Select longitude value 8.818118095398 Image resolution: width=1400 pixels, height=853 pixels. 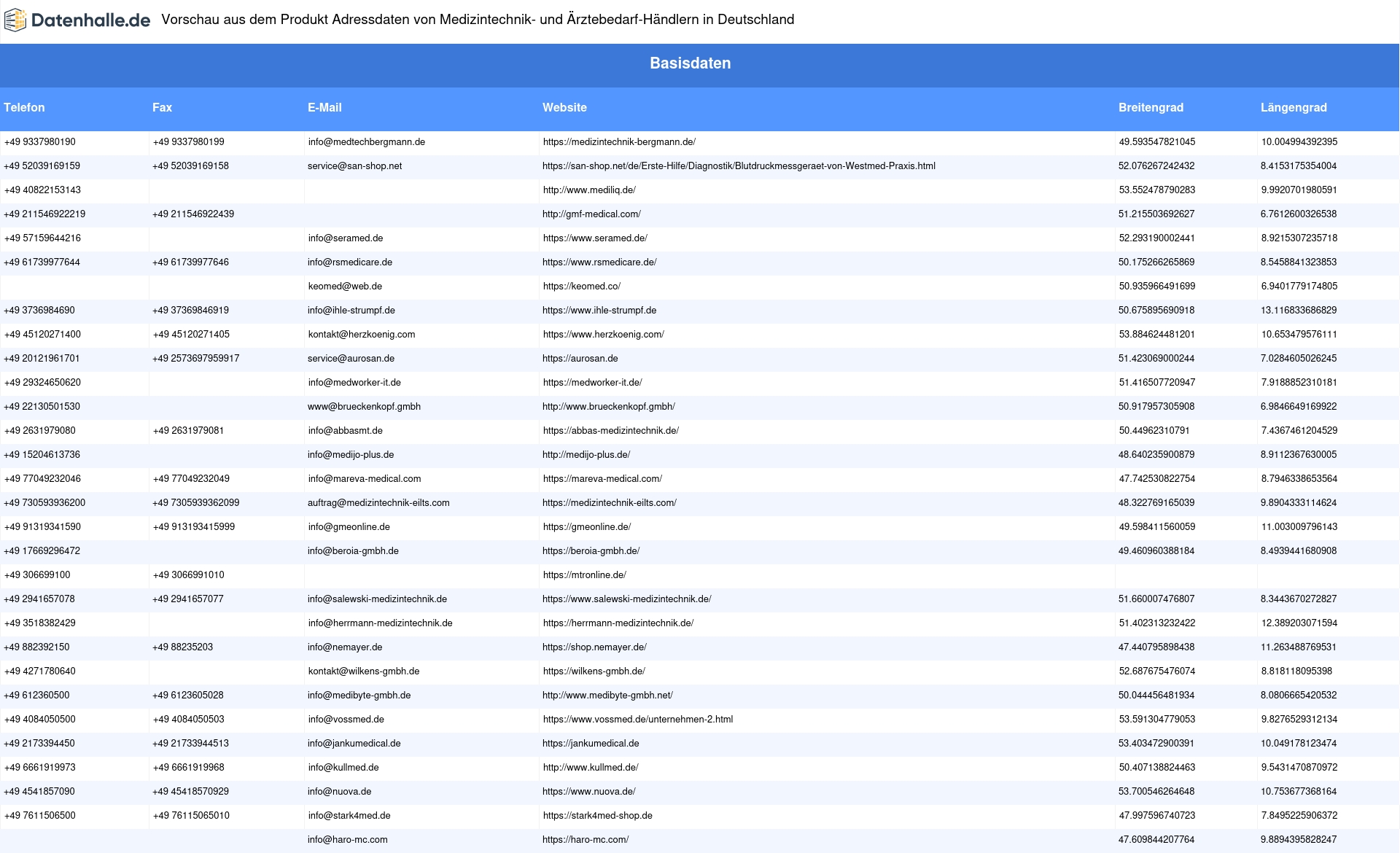pyautogui.click(x=1296, y=671)
